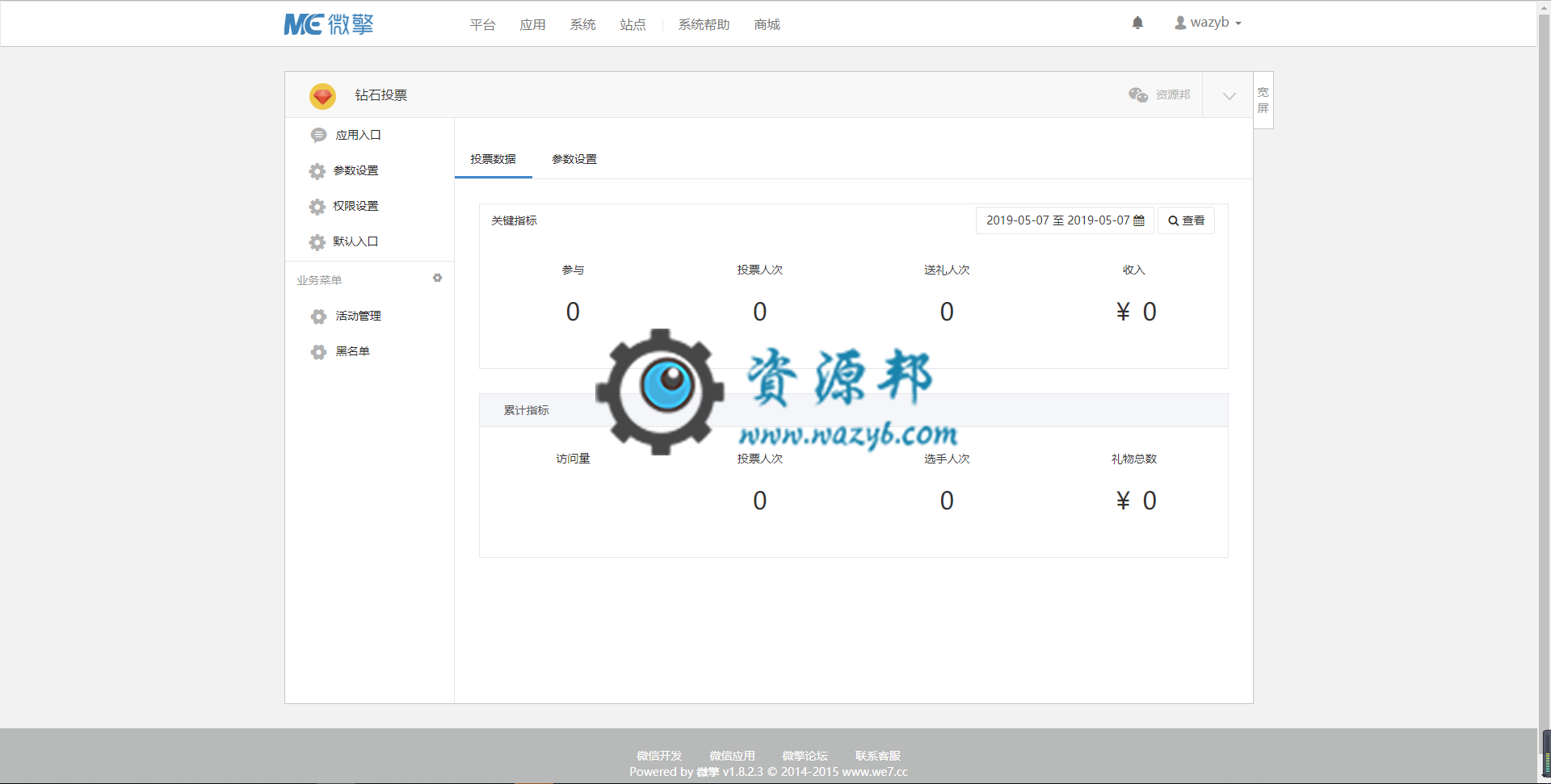The image size is (1551, 784).
Task: Open the 微信开发 footer link
Action: 659,756
